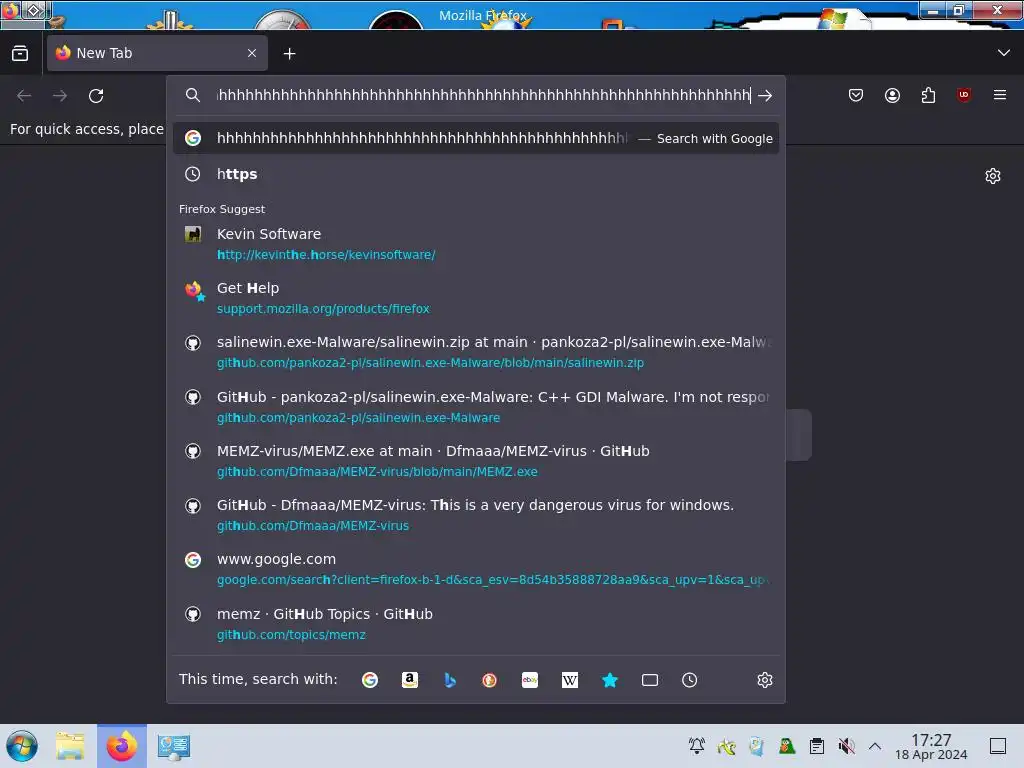Click the clipboard tray icon
Viewport: 1024px width, 768px height.
[x=816, y=746]
